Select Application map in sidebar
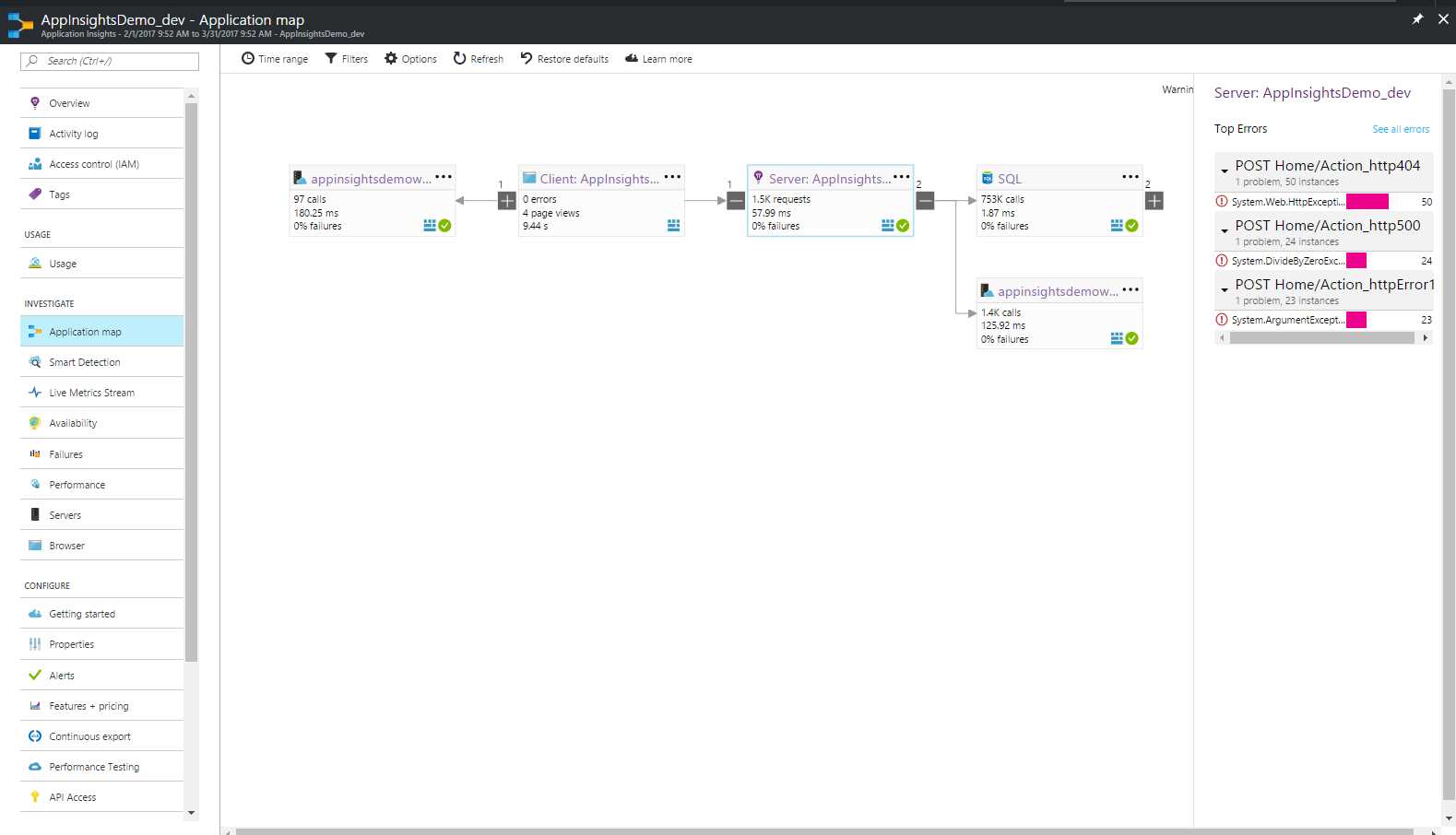Screen dimensions: 1456x835 pos(101,332)
